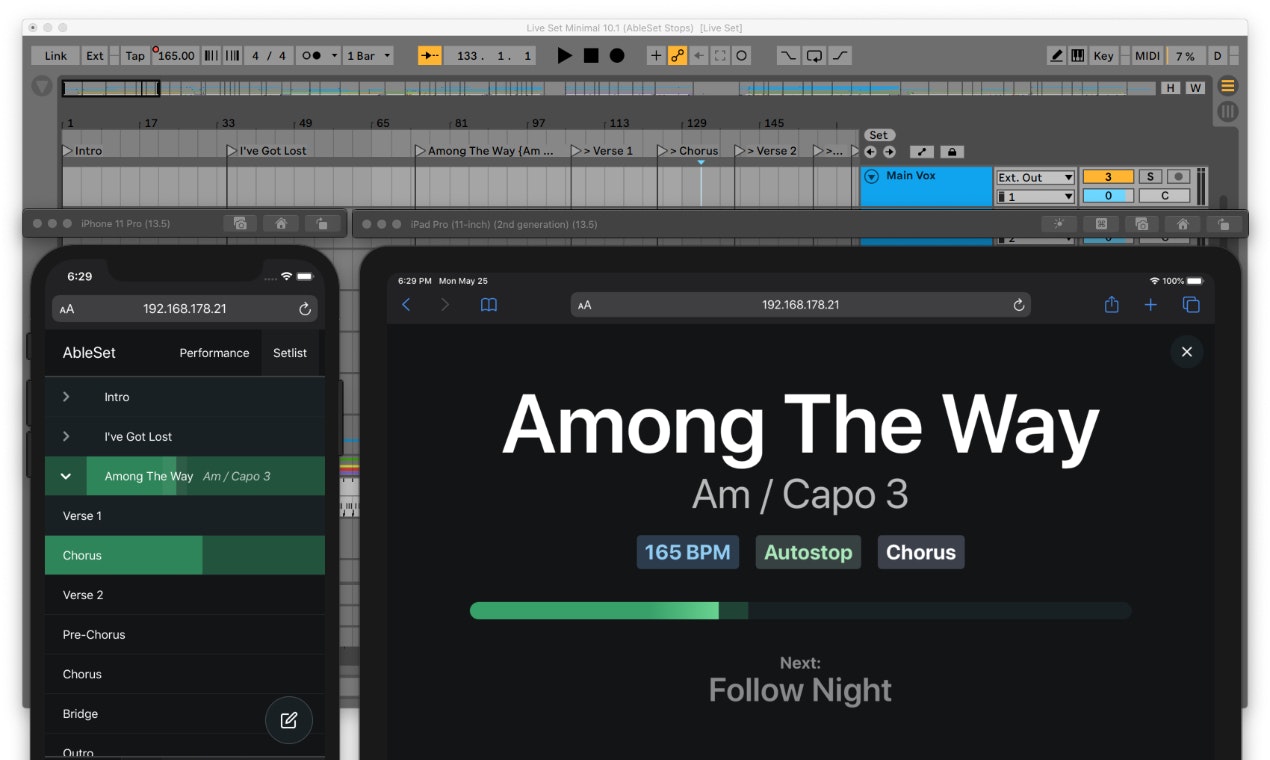Enable Draw Mode pencil in Ableton

tap(1057, 56)
